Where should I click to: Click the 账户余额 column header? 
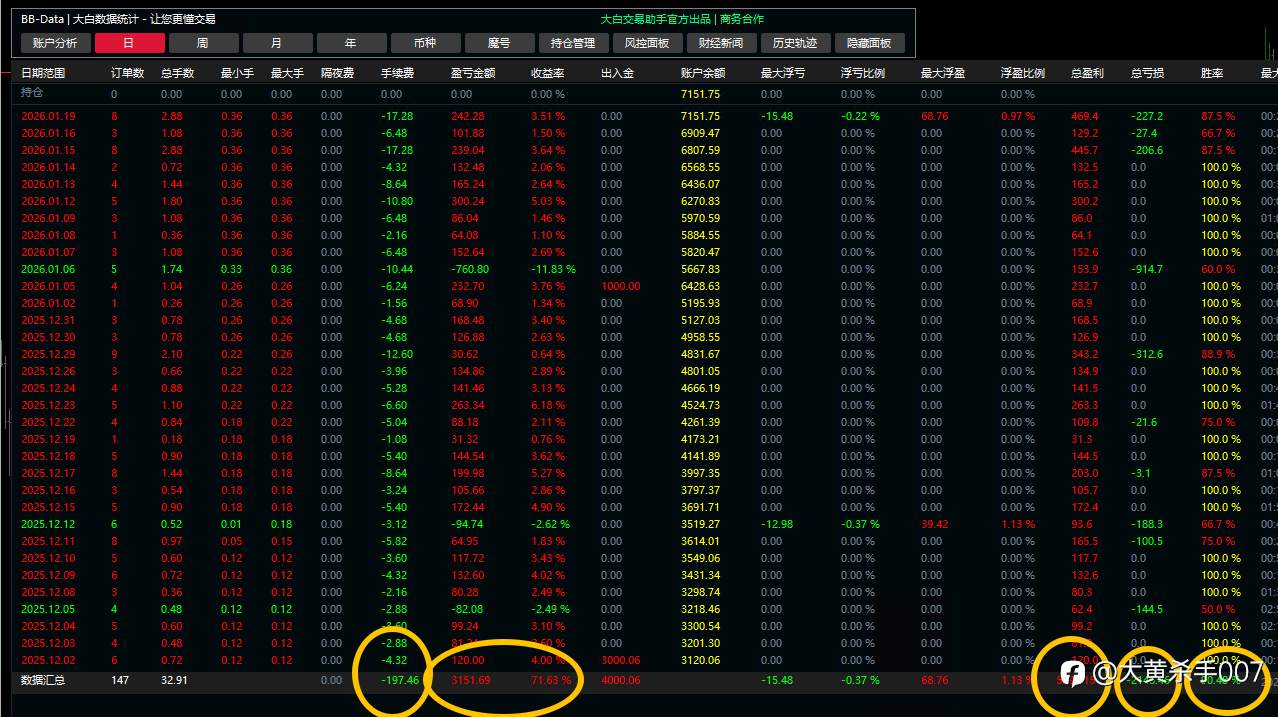tap(703, 73)
